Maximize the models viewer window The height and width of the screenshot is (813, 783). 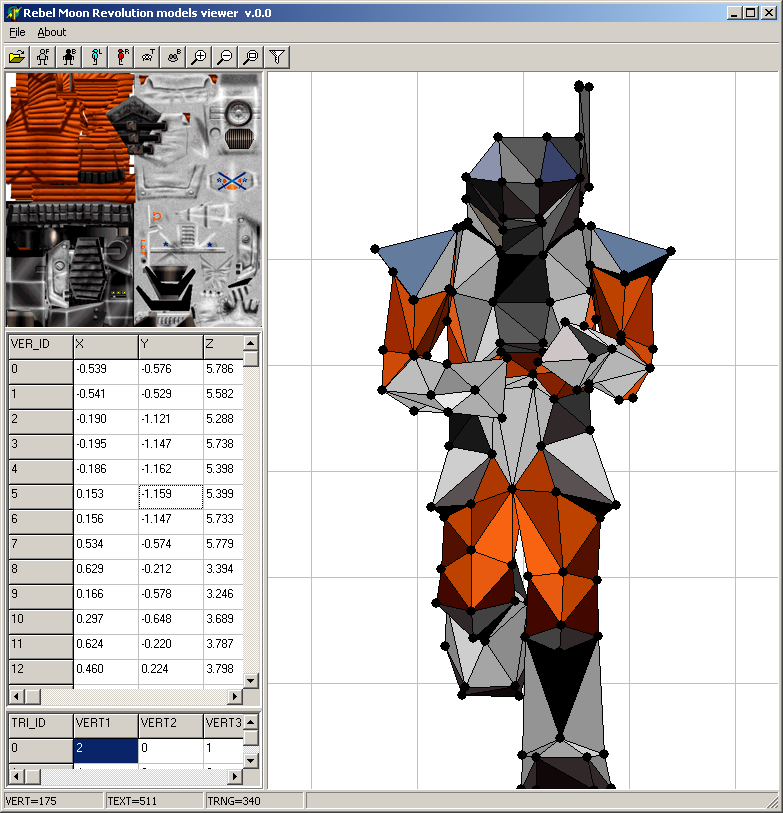click(x=750, y=13)
